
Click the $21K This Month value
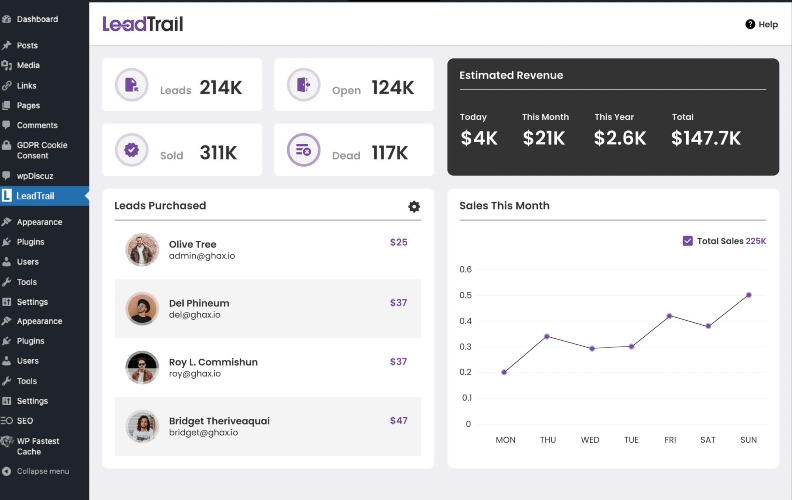click(x=543, y=138)
